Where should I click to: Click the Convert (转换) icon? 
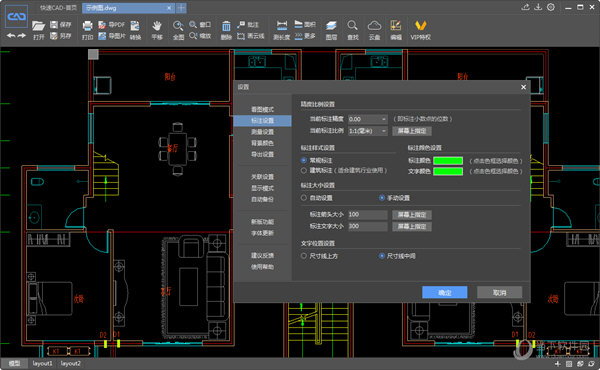point(135,26)
